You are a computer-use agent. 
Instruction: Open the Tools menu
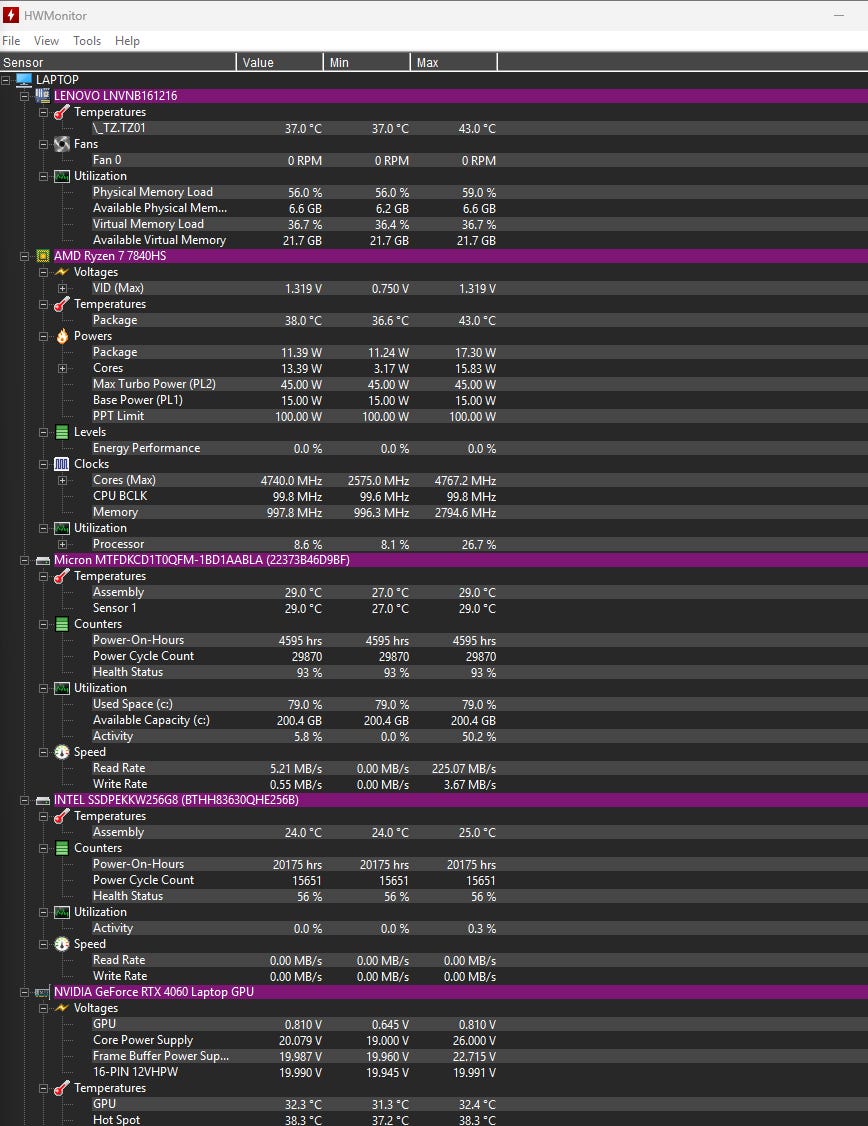click(87, 41)
